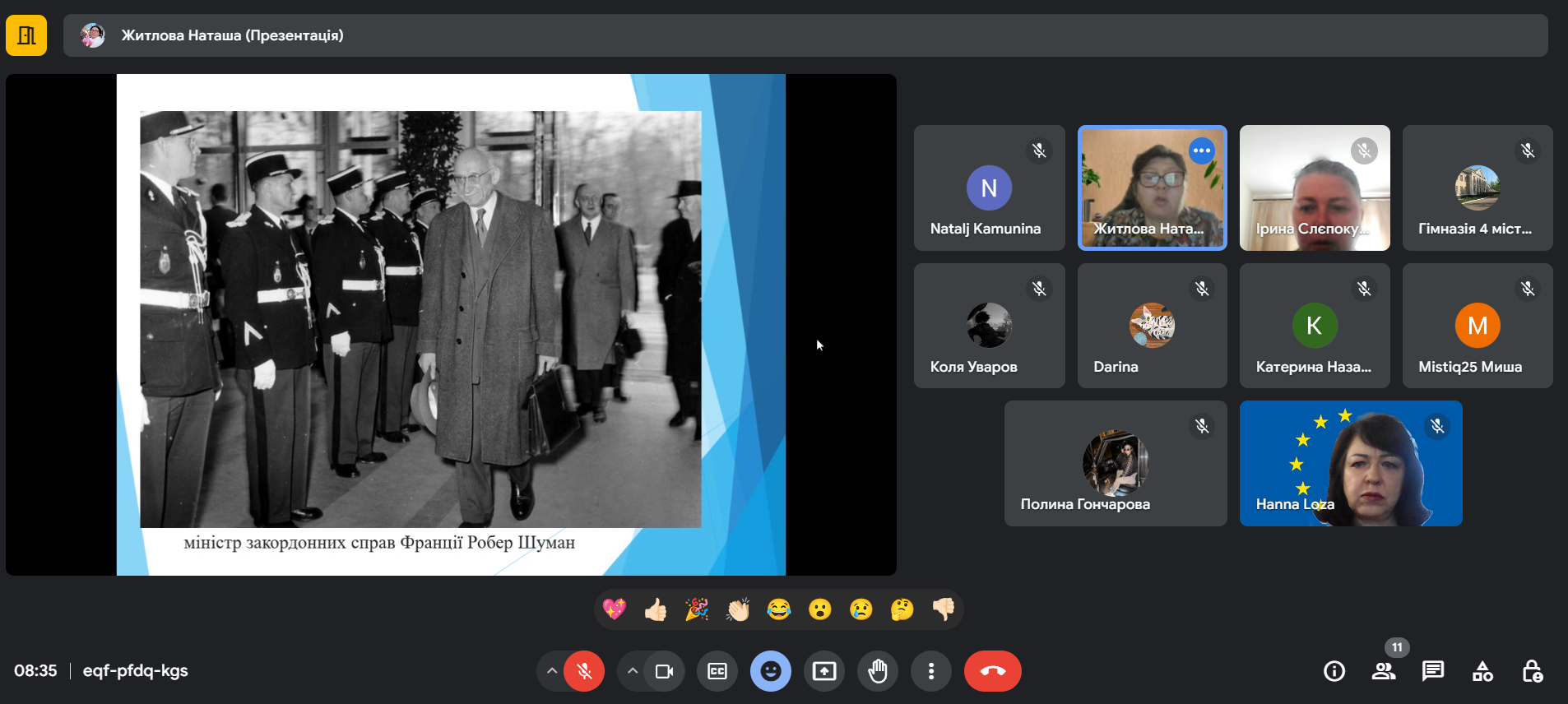Expand video settings arrow beside camera

click(632, 671)
